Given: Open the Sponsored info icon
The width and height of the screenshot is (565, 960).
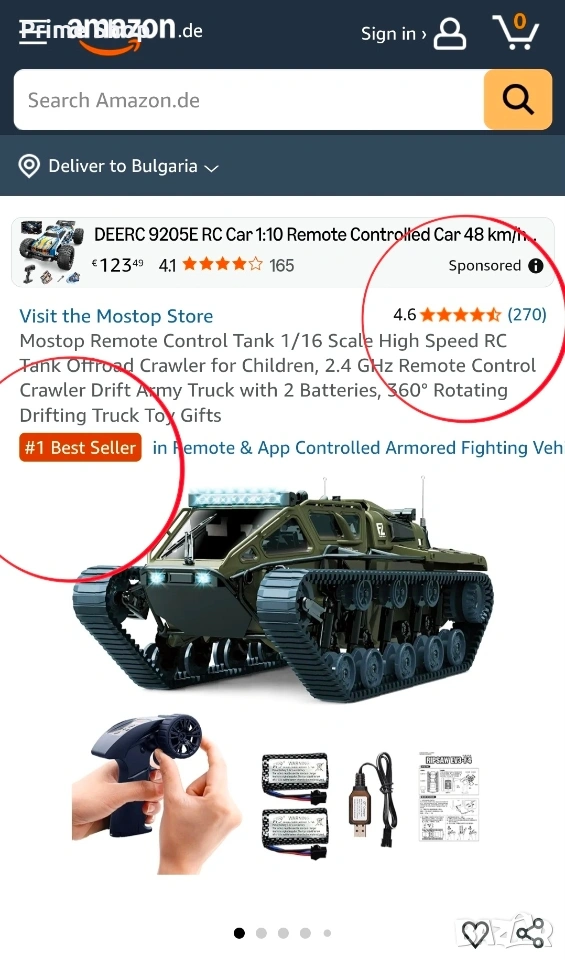Looking at the screenshot, I should 536,265.
